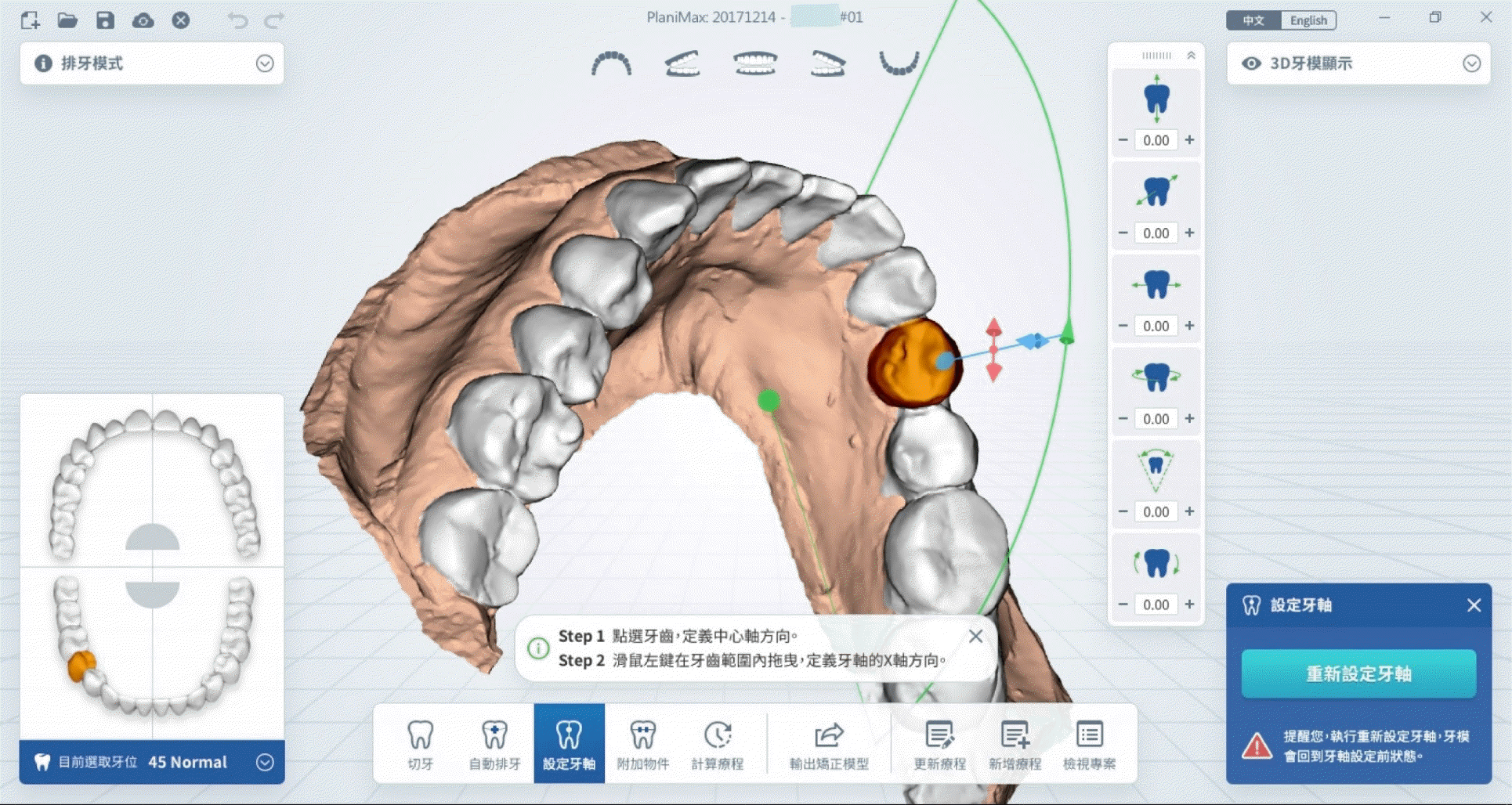Image resolution: width=1512 pixels, height=805 pixels.
Task: Click the 更新療程 toolbar item
Action: point(939,743)
